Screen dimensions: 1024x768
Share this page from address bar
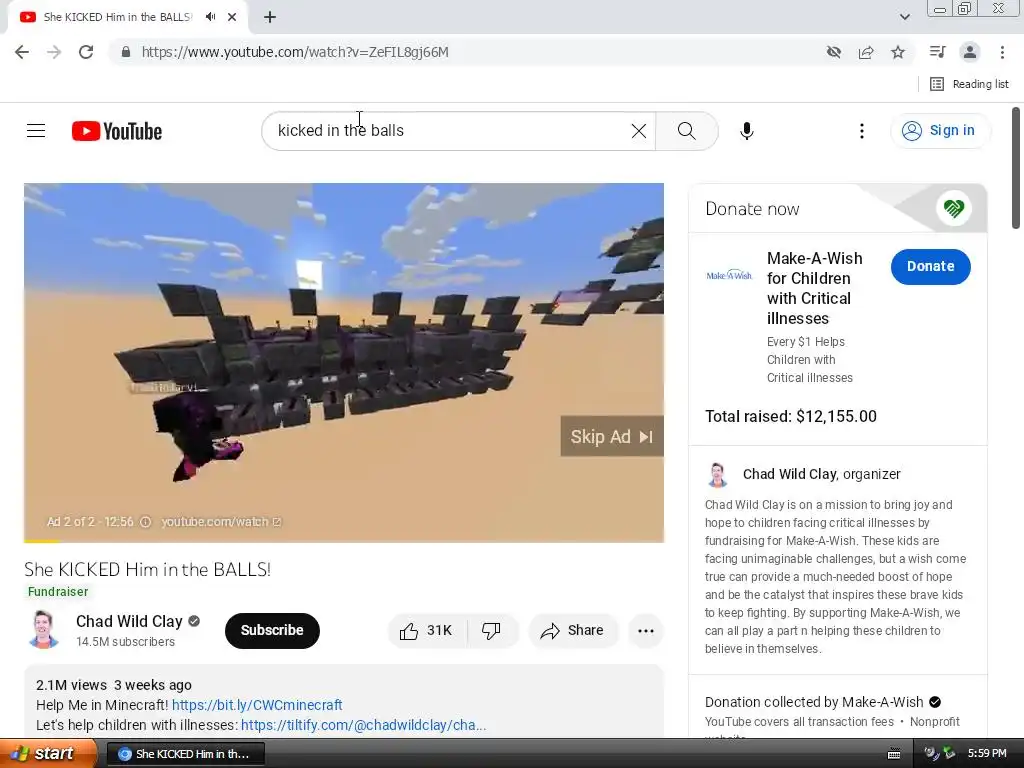[866, 52]
